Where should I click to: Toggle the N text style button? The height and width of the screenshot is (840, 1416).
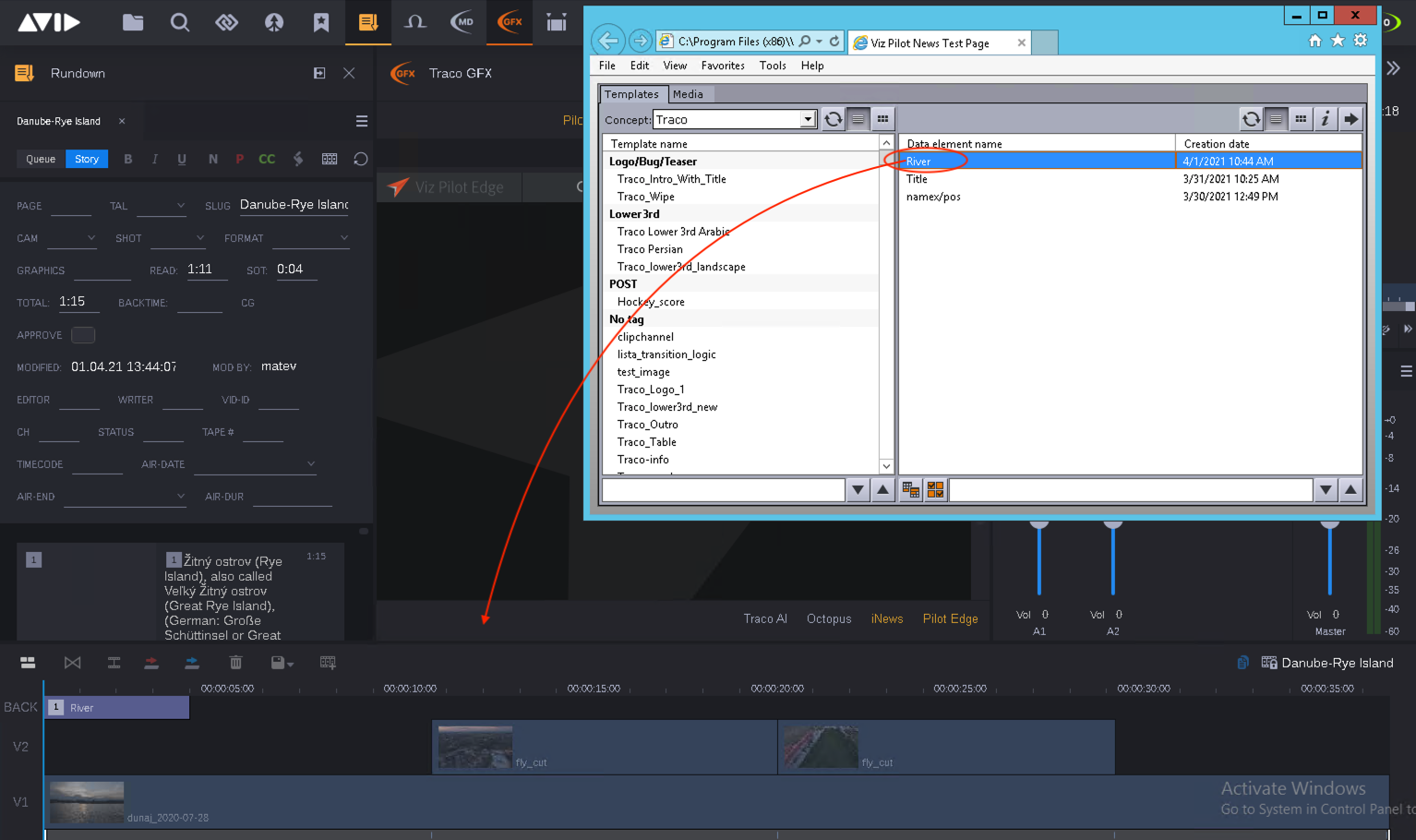(213, 159)
